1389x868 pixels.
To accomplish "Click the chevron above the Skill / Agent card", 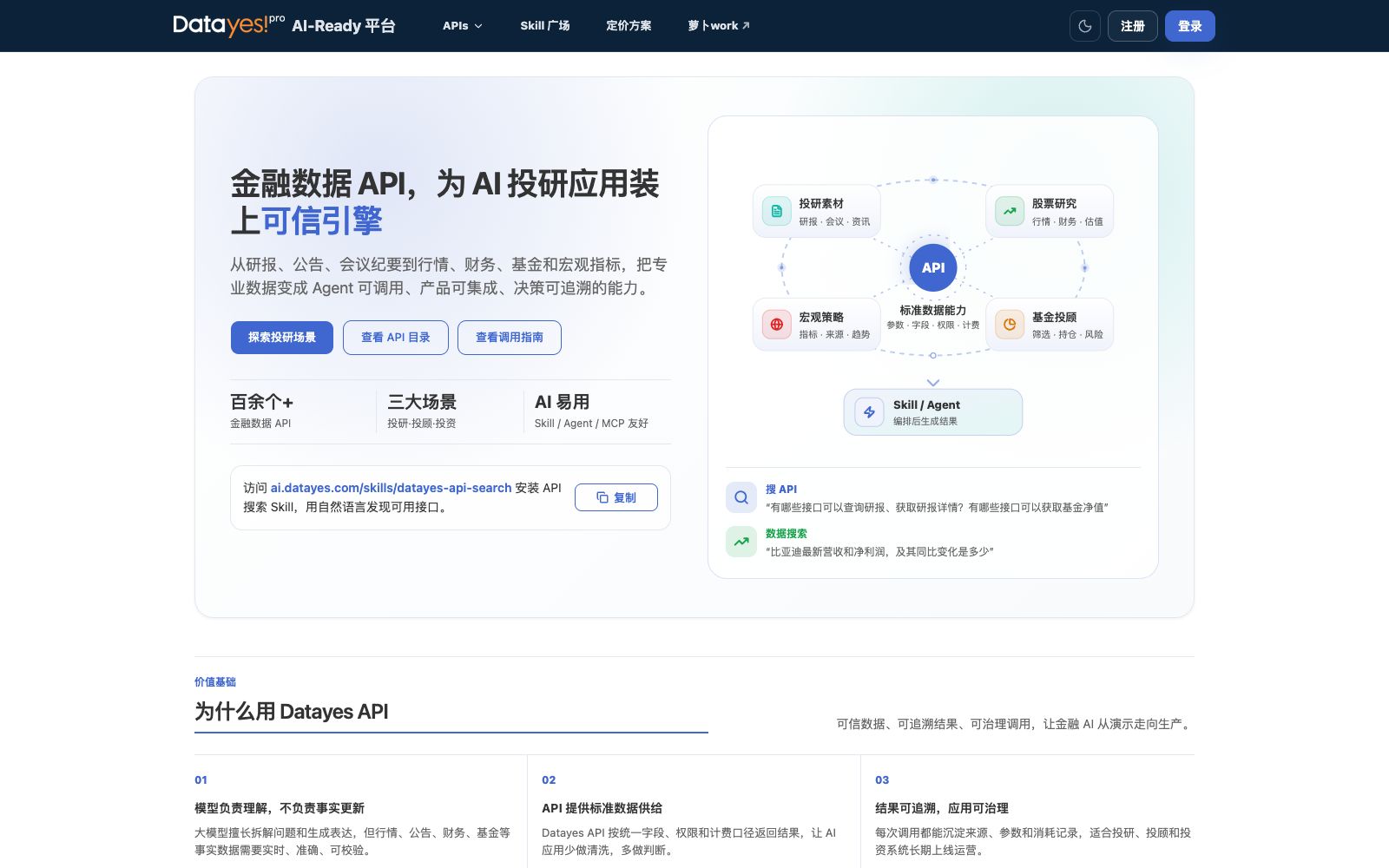I will [x=933, y=383].
